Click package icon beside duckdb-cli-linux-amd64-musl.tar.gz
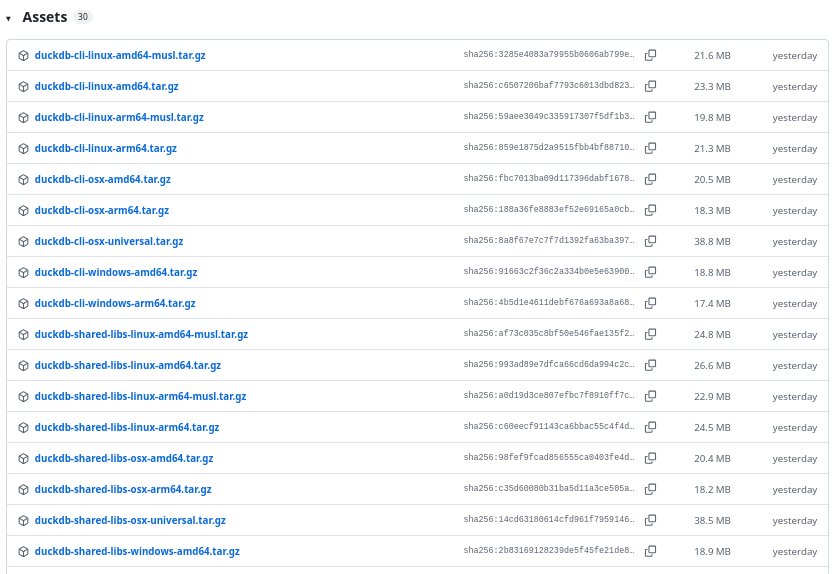Viewport: 837px width, 574px height. (x=23, y=56)
